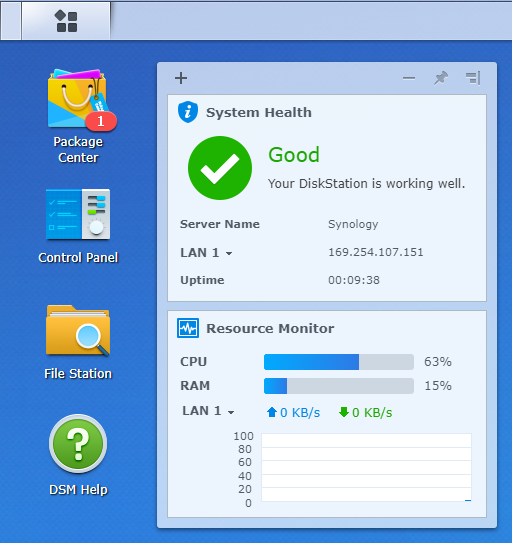Expand the LAN 1 dropdown in Resource Monitor
Image resolution: width=512 pixels, height=543 pixels.
208,411
